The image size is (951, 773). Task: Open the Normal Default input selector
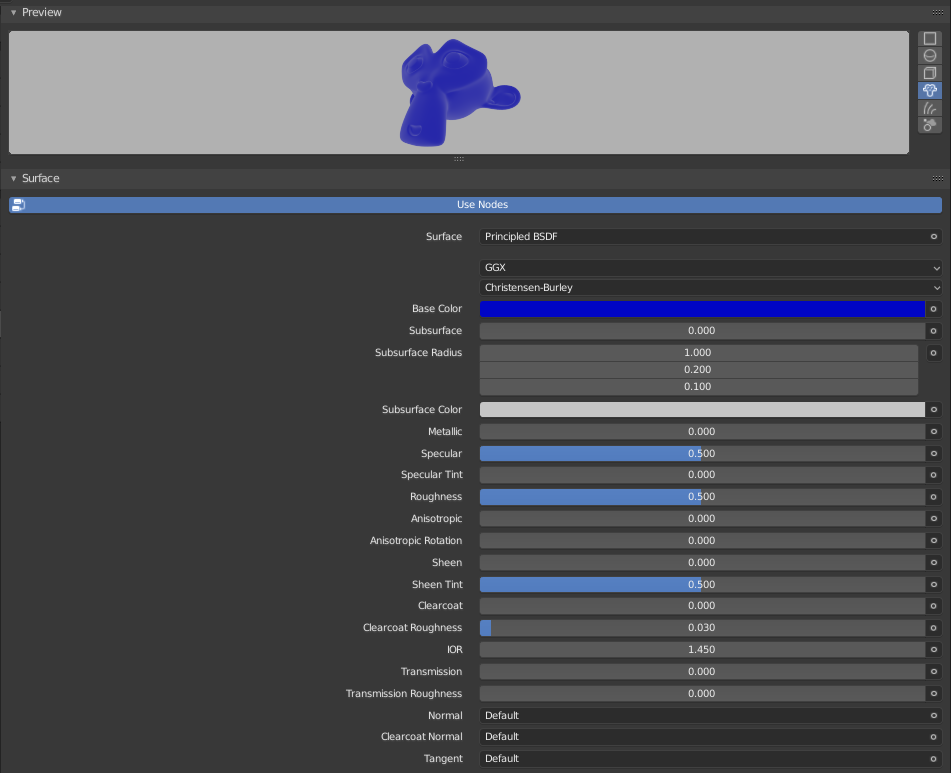(710, 715)
